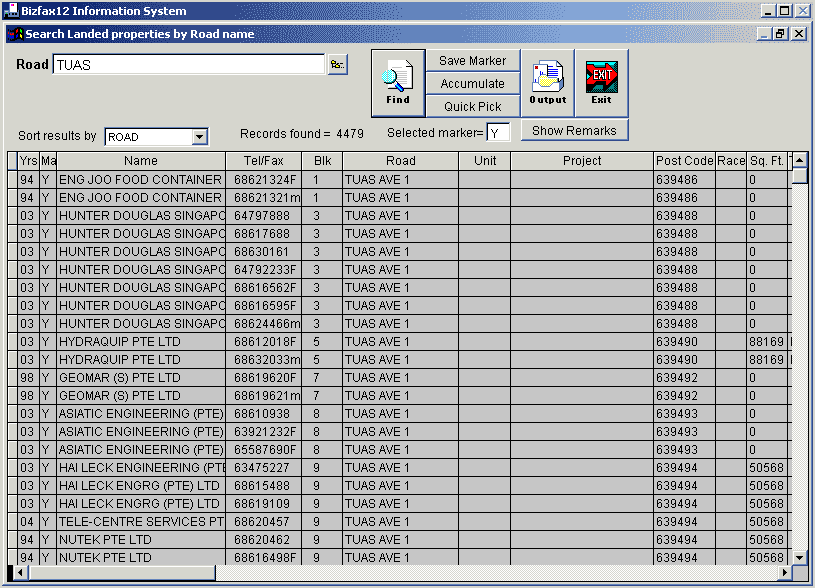Click the Project column header
This screenshot has height=588, width=815.
coord(582,161)
